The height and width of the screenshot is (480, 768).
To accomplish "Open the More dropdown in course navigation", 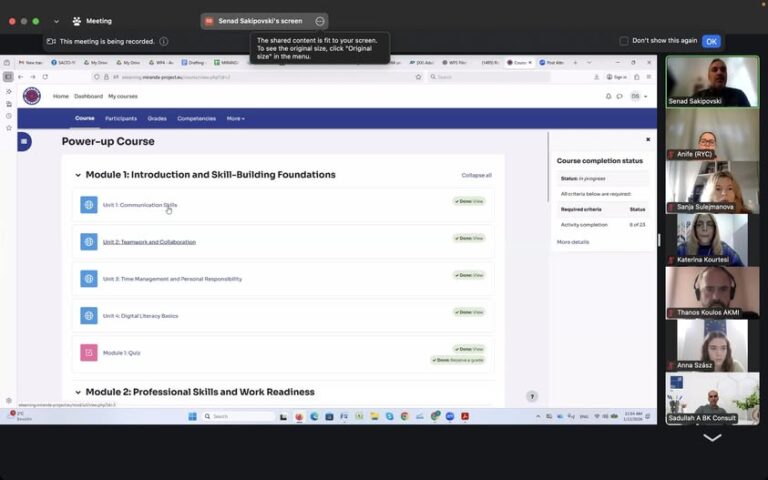I will pyautogui.click(x=235, y=118).
